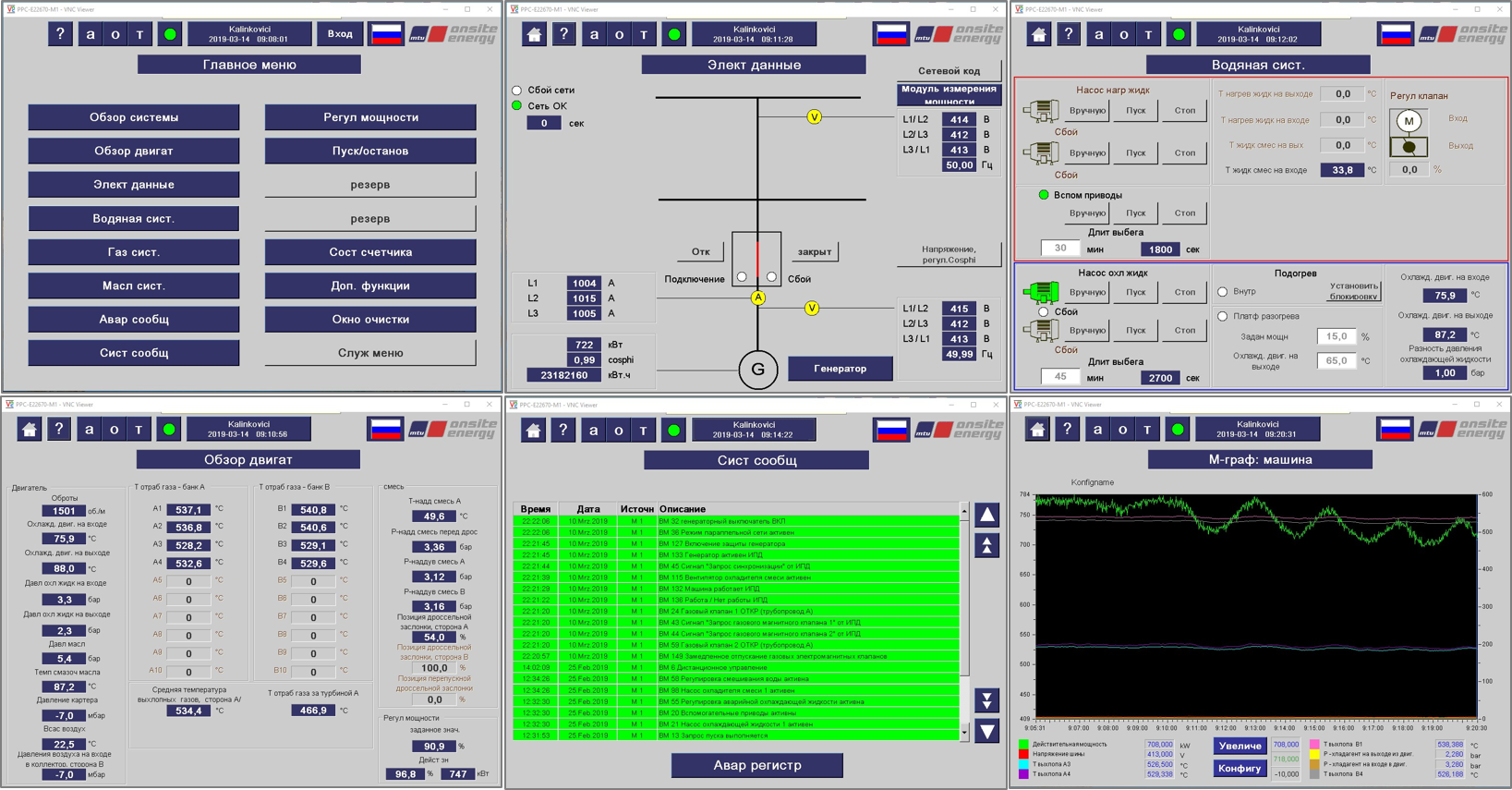Screen dimensions: 1512x790
Task: Click the Russian flag in Главное меню window
Action: tap(386, 34)
